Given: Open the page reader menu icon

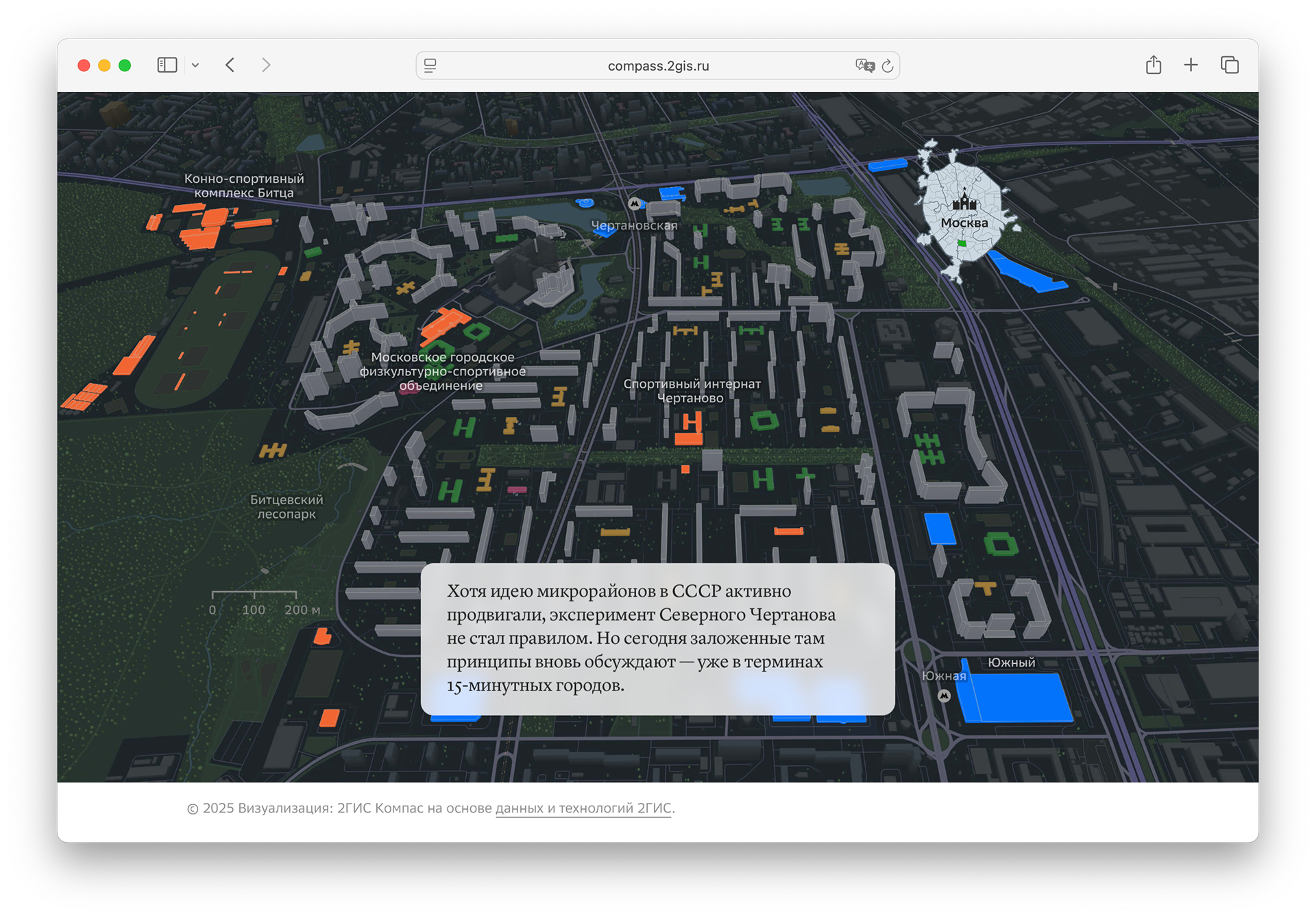Looking at the screenshot, I should coord(430,66).
